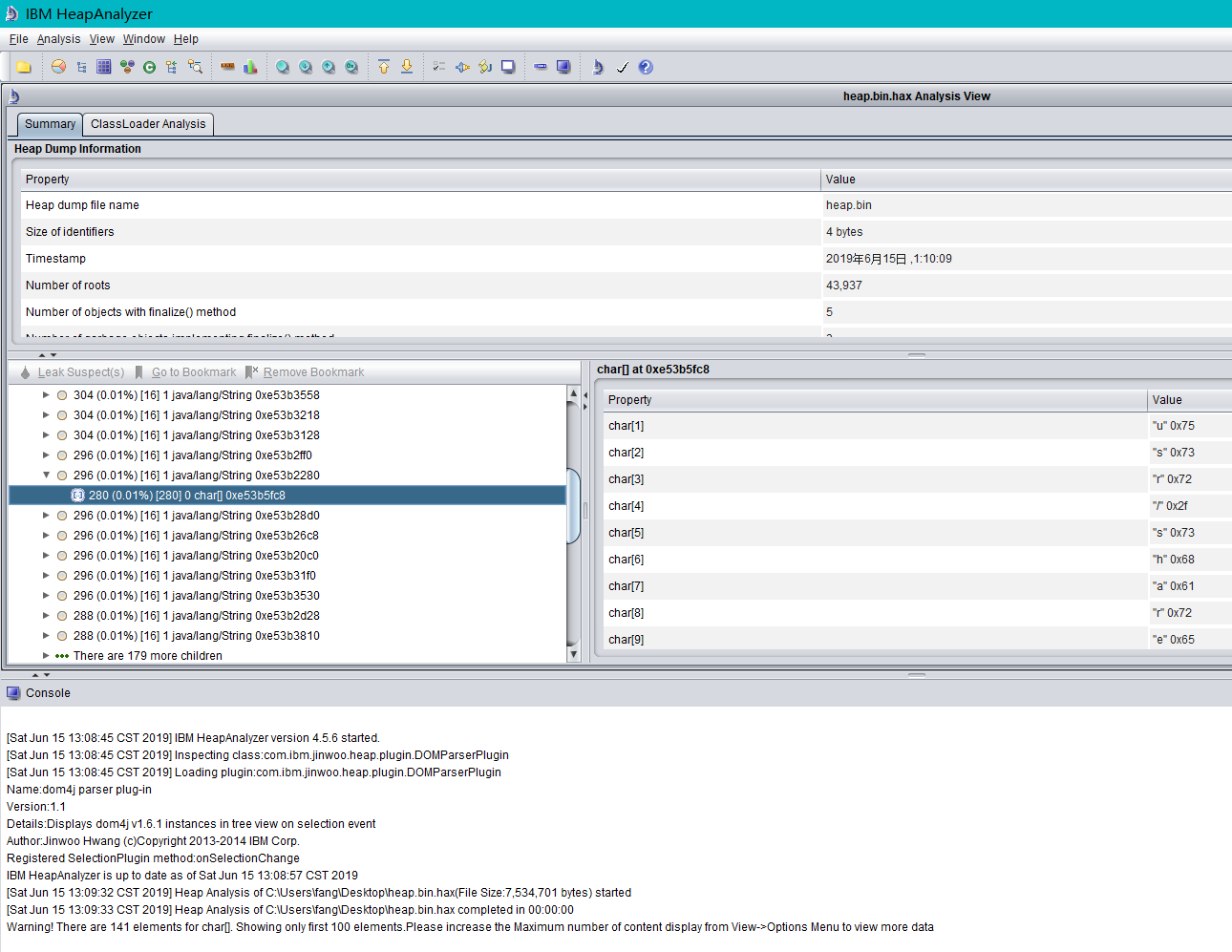Expand the String 0xe53b26c8 tree node
The width and height of the screenshot is (1232, 952).
tap(46, 535)
